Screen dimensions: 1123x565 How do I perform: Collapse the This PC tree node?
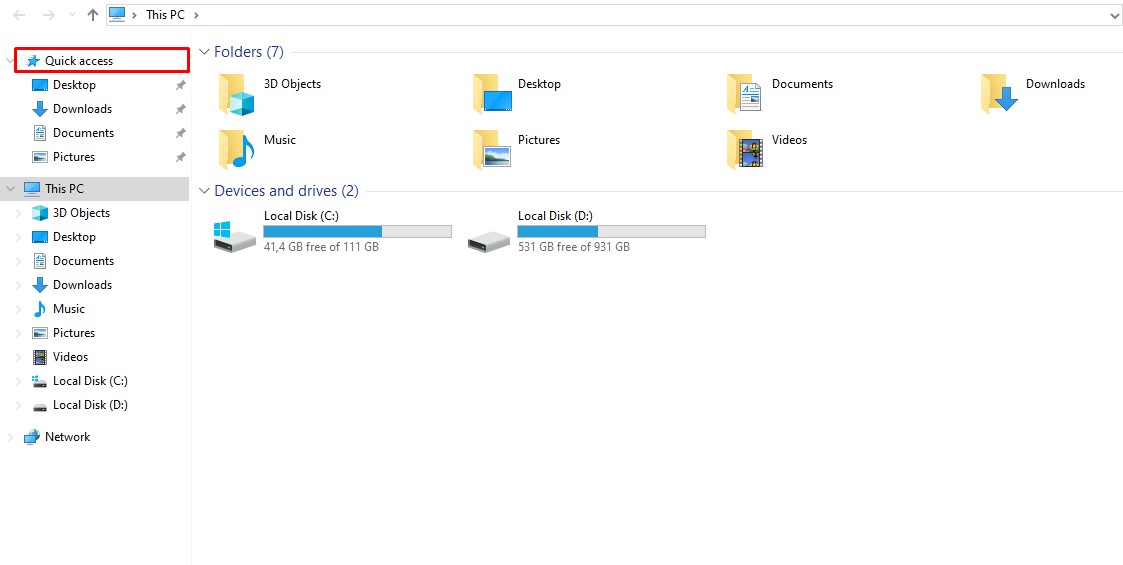click(10, 189)
